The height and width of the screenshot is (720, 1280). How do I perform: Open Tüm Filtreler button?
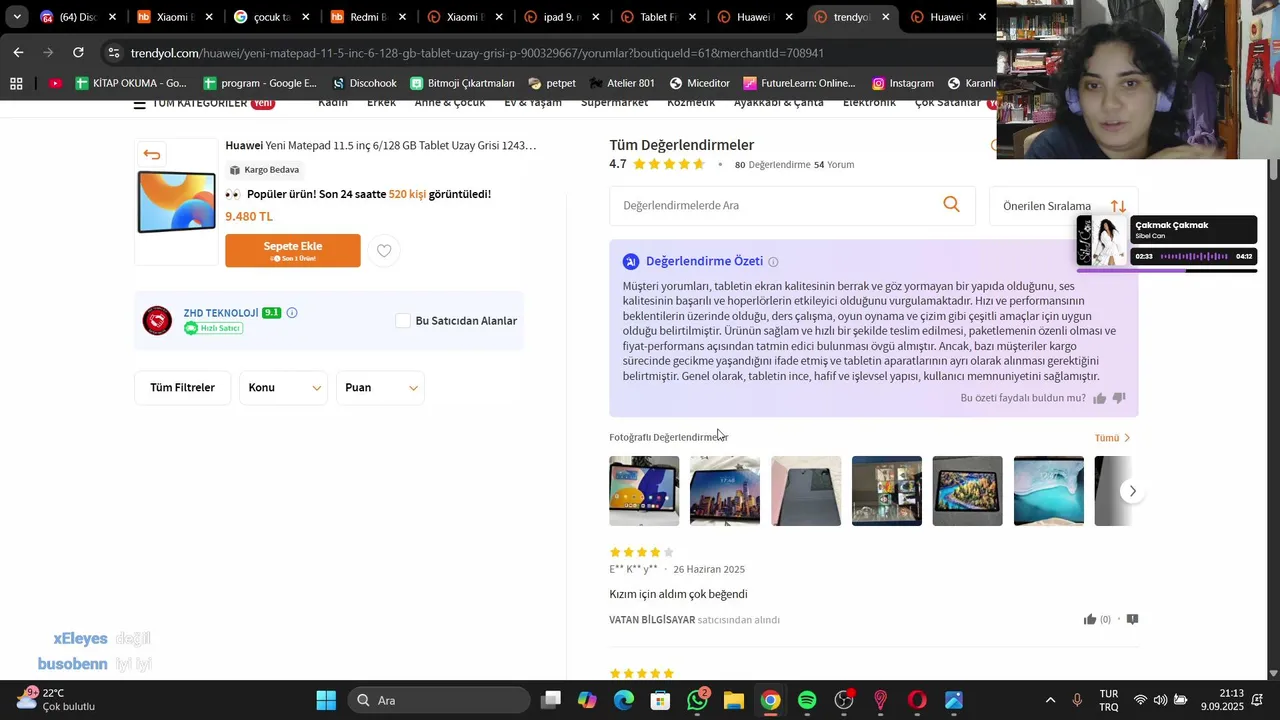[x=182, y=388]
